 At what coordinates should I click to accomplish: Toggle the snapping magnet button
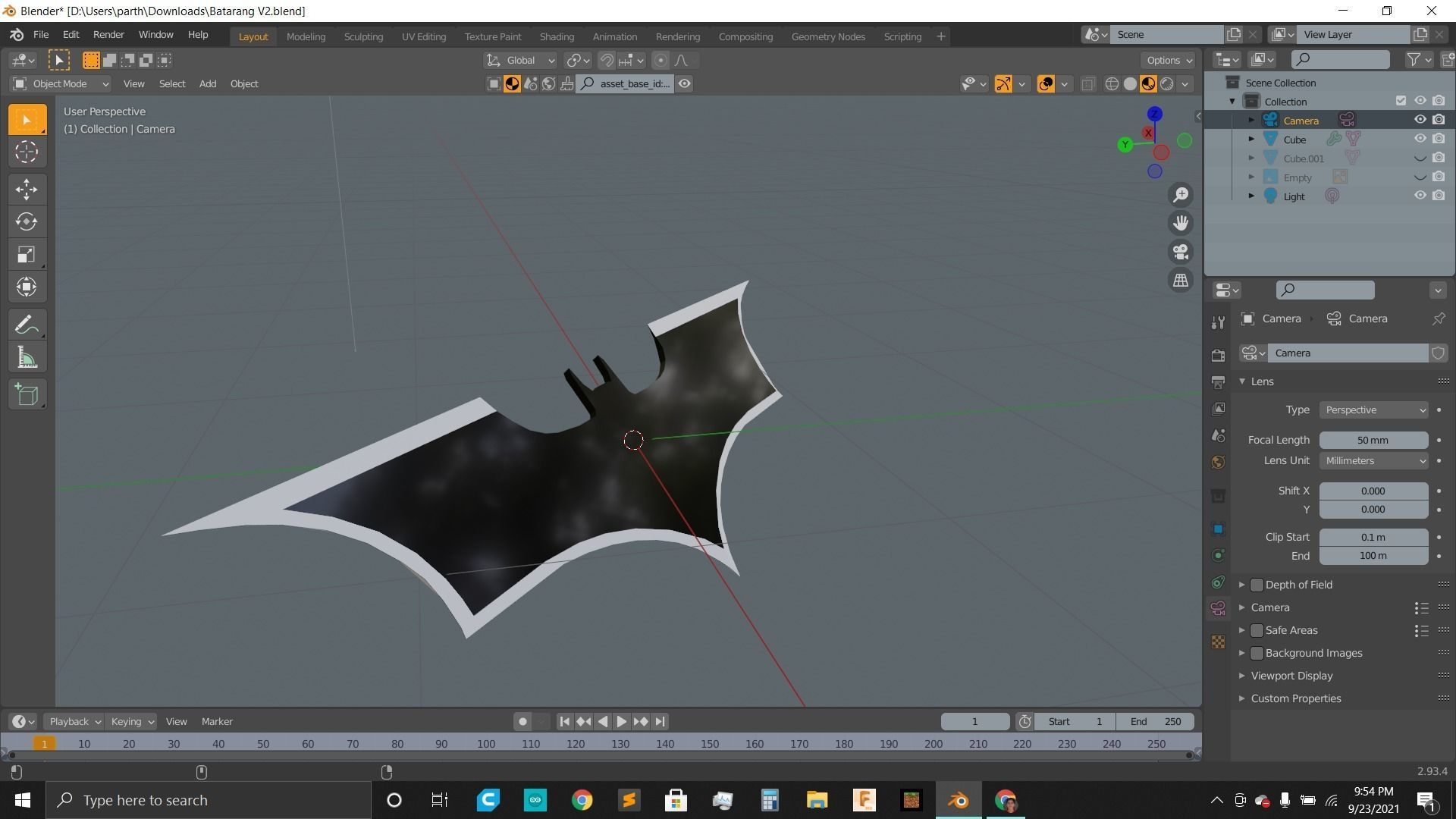pos(607,61)
